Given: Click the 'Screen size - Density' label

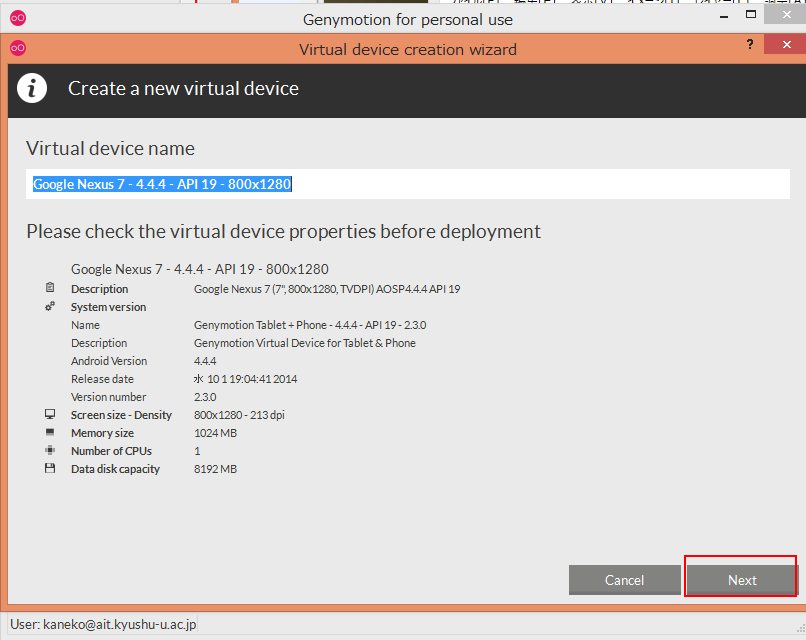Looking at the screenshot, I should [121, 415].
